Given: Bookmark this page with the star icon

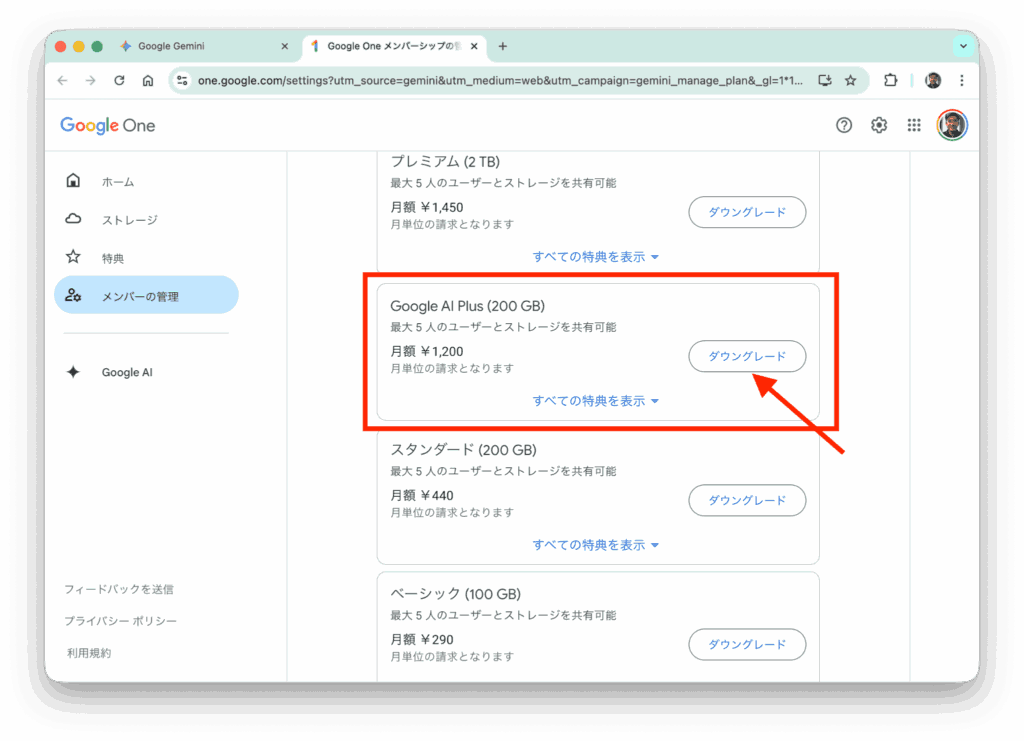Looking at the screenshot, I should 851,81.
